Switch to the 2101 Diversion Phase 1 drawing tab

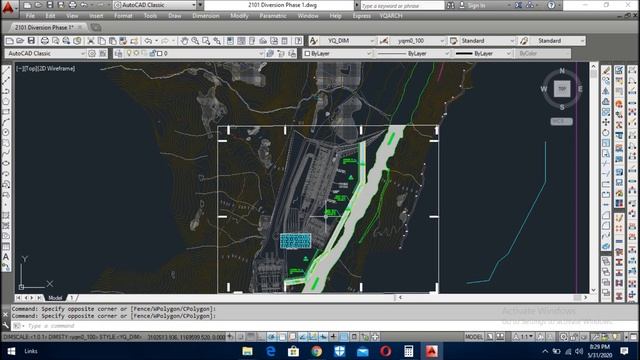(44, 27)
